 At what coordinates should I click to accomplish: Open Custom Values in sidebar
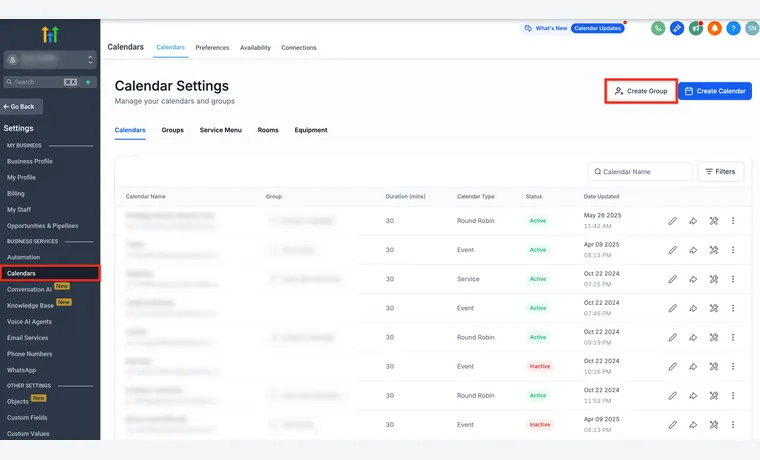pyautogui.click(x=28, y=434)
